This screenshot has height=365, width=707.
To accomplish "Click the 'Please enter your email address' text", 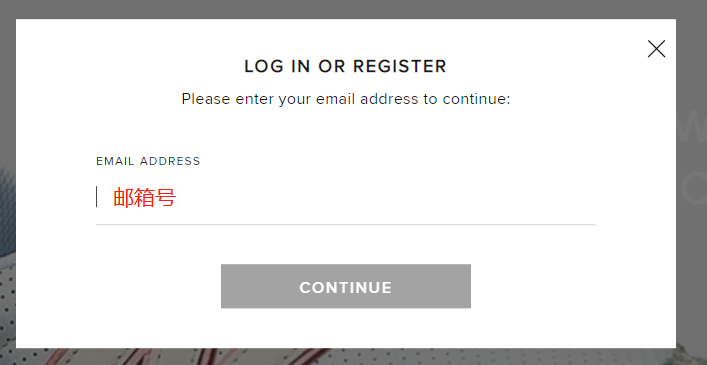I will coord(345,99).
